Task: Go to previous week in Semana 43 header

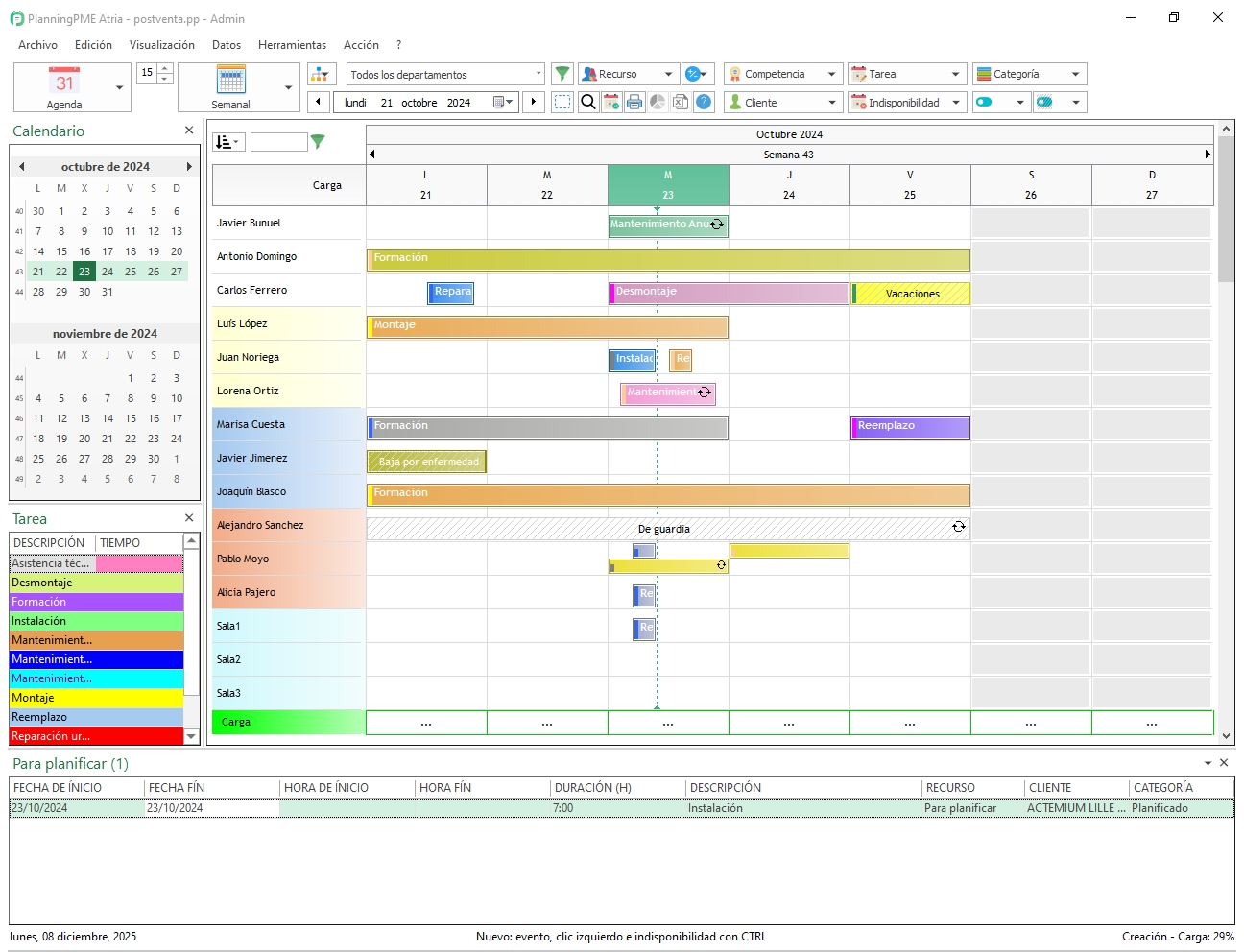Action: coord(372,154)
